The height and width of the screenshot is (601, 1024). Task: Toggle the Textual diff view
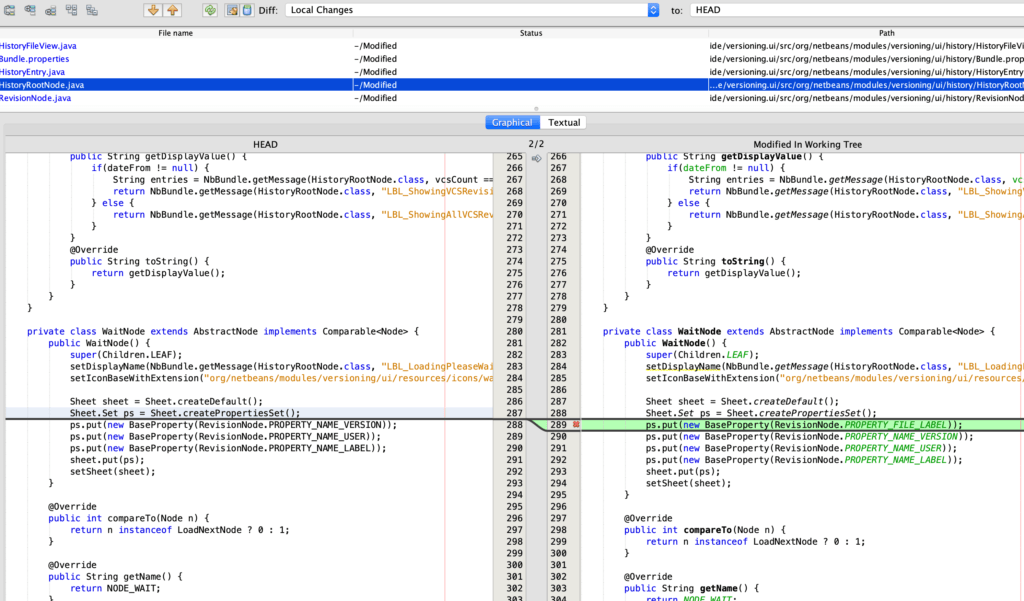pyautogui.click(x=563, y=122)
